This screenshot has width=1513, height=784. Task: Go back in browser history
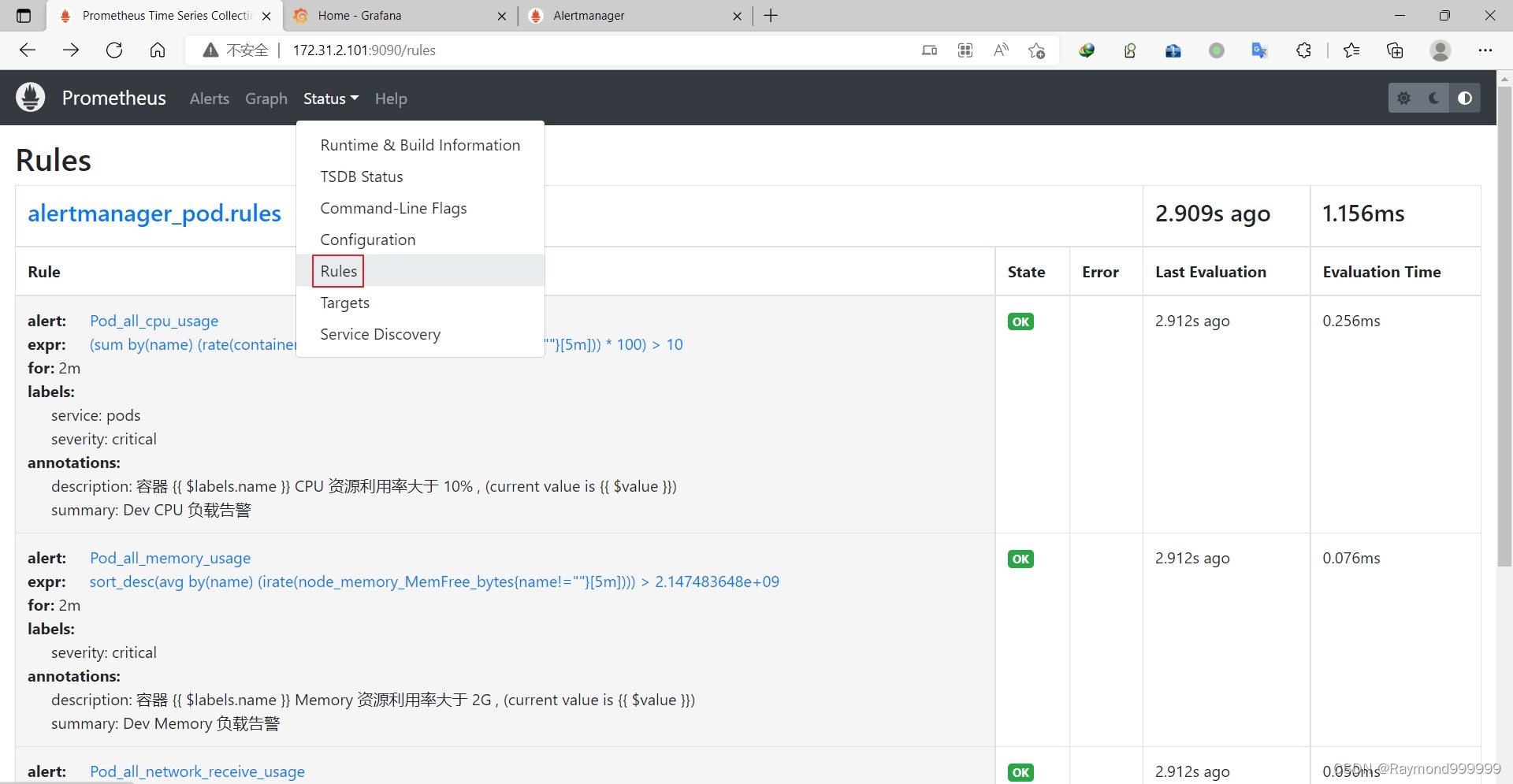[x=28, y=50]
